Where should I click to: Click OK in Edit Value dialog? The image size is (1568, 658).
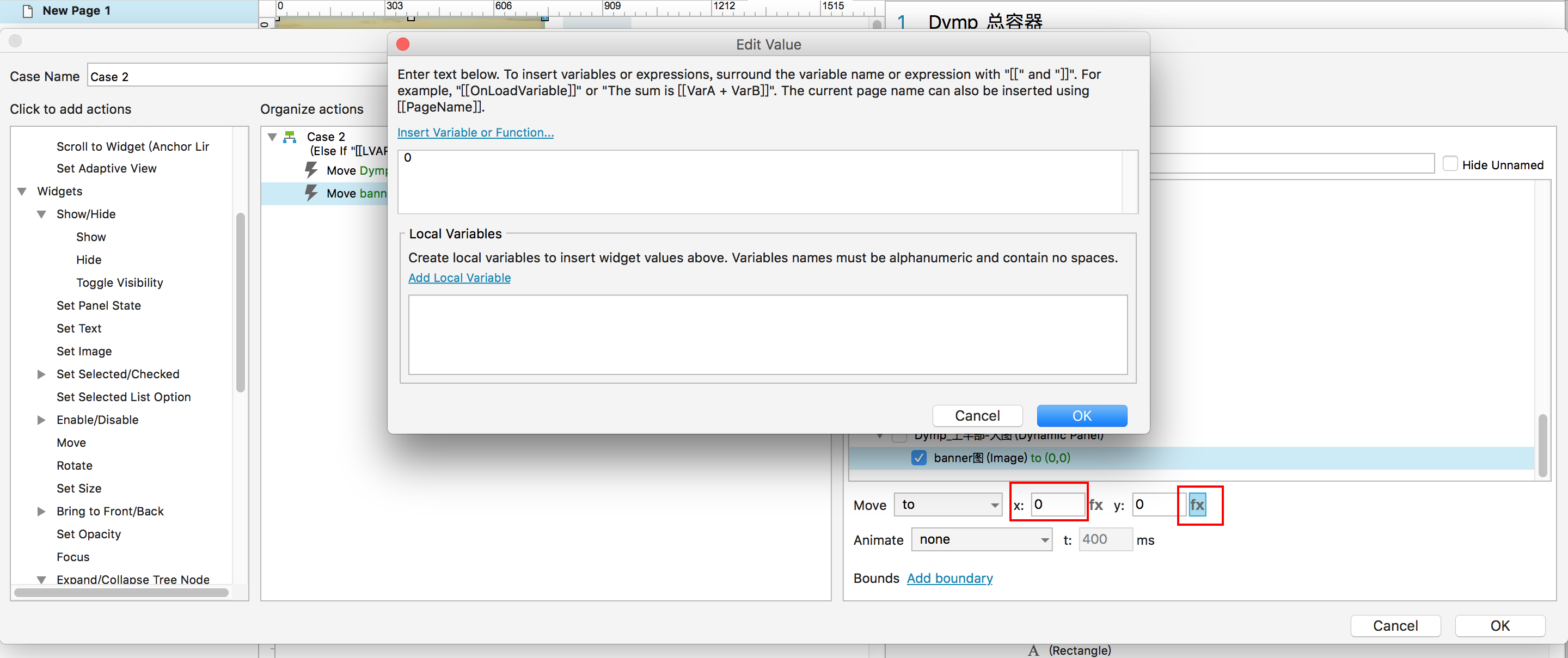(1081, 416)
